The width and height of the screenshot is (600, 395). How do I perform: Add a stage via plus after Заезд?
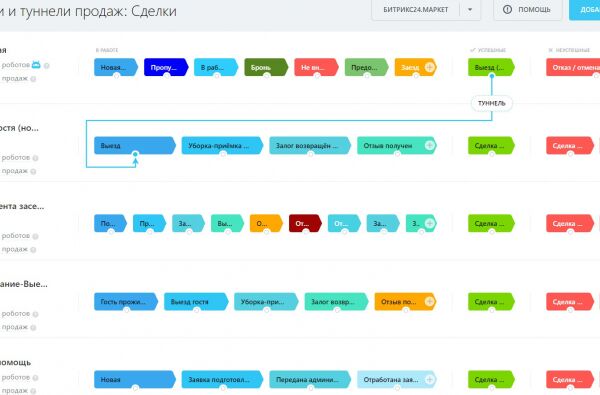[x=430, y=67]
